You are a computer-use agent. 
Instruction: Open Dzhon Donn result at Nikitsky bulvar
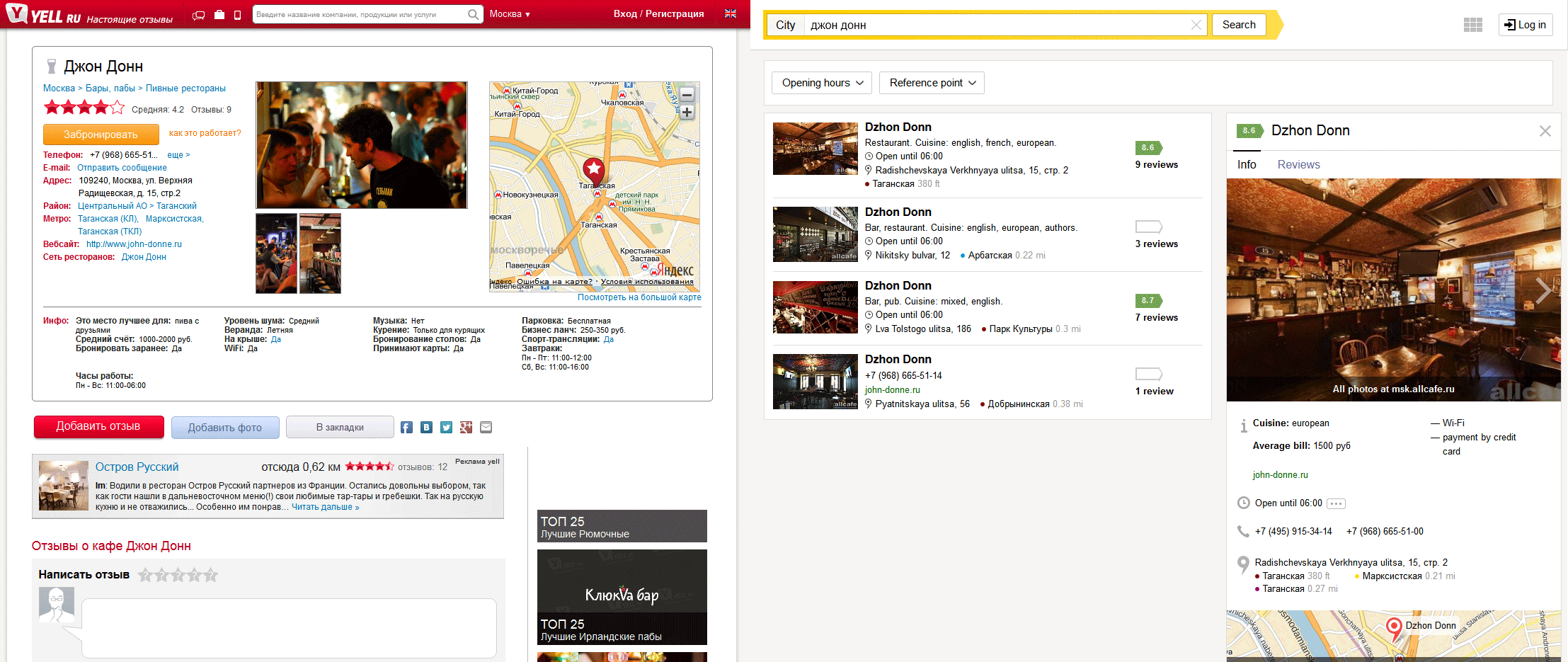pyautogui.click(x=898, y=212)
